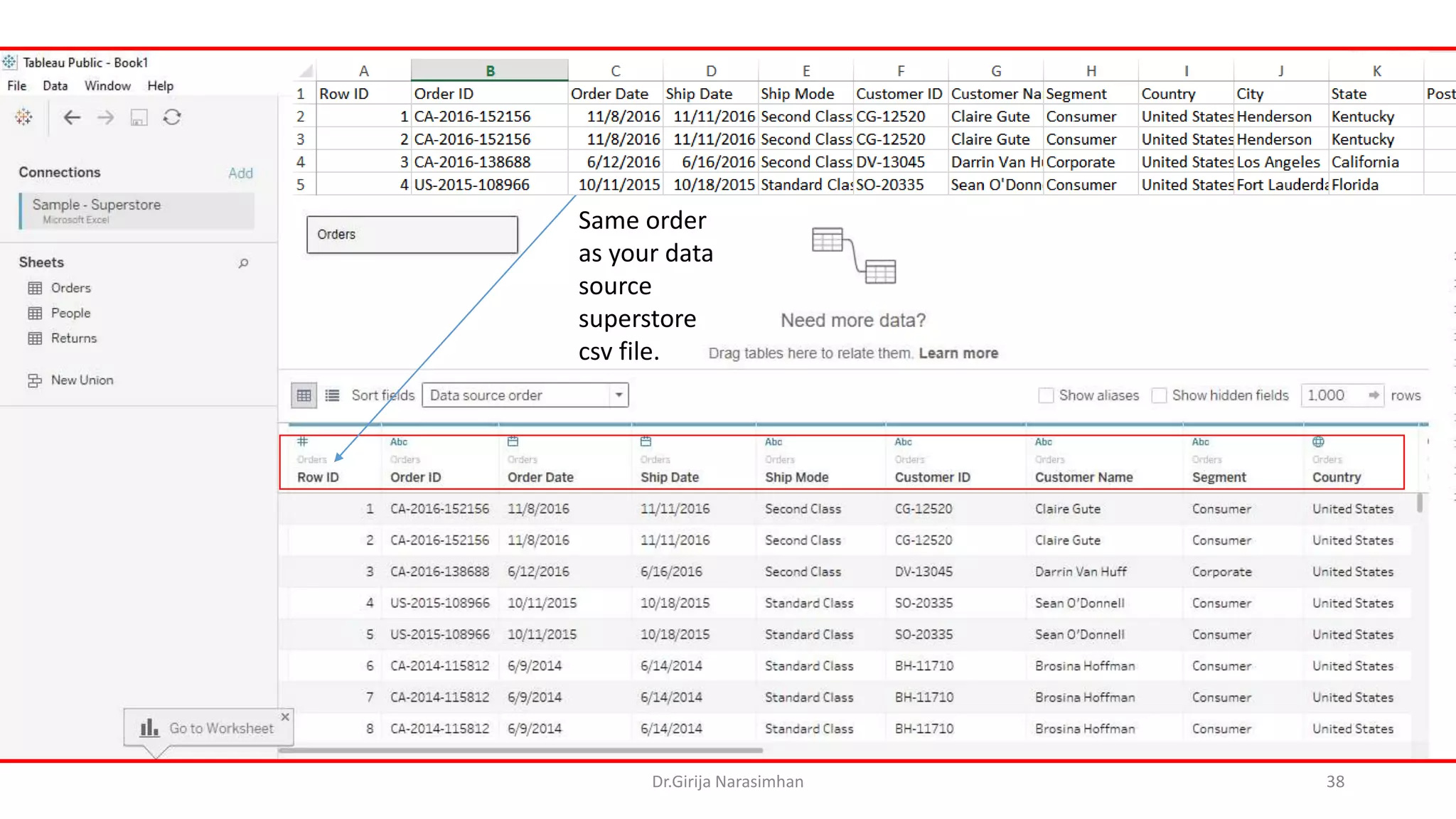Go forward with the right arrow

click(105, 117)
